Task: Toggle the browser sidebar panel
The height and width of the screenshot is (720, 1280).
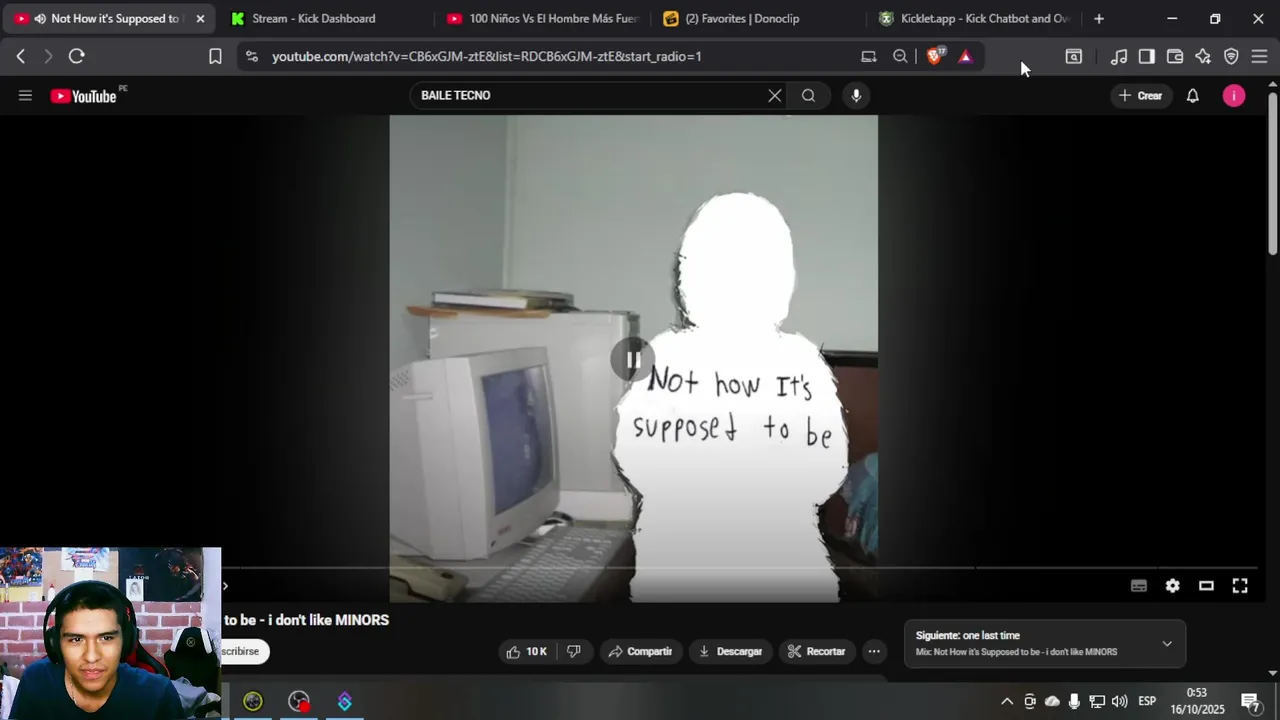Action: 1147,57
